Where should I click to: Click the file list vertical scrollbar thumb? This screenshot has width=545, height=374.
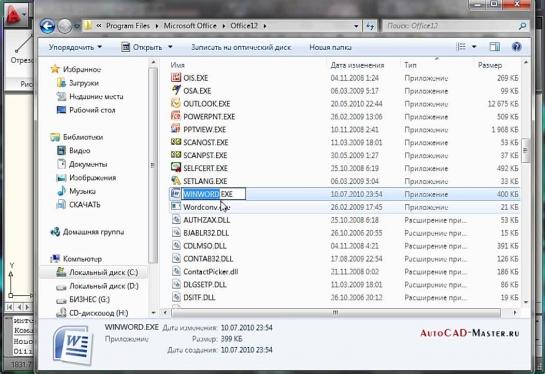pos(525,150)
